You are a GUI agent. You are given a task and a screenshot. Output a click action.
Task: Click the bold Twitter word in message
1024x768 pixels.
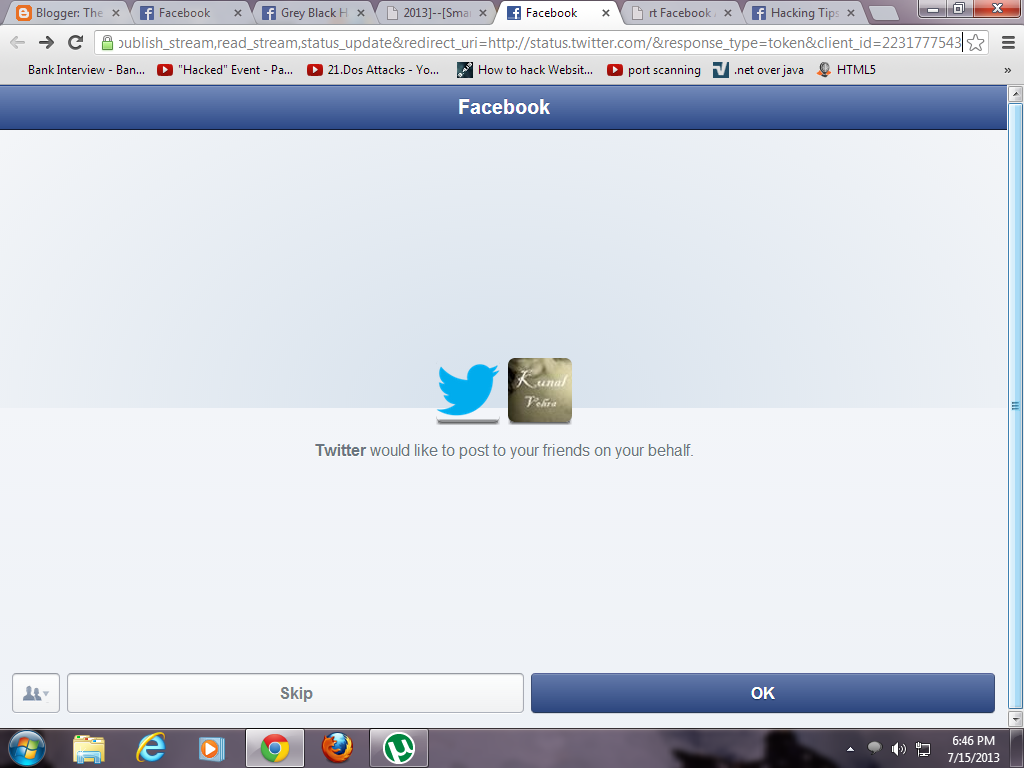coord(340,451)
